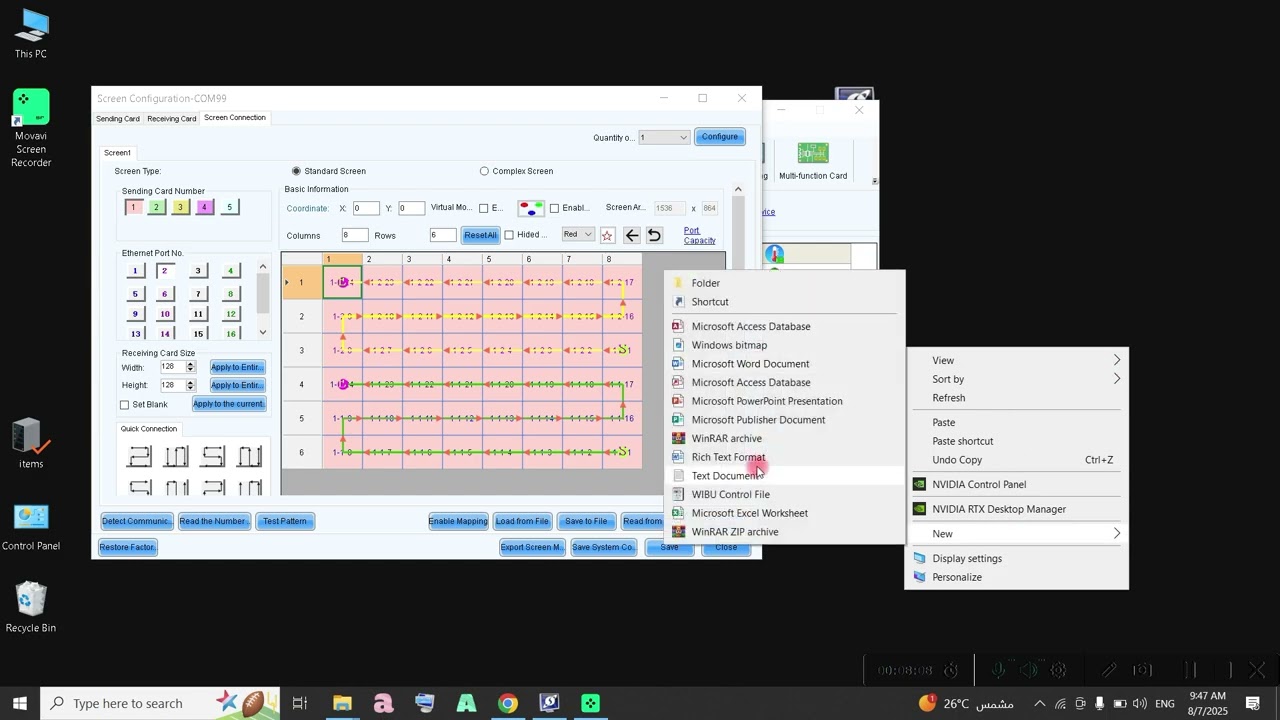Viewport: 1280px width, 720px height.
Task: Select Ethernet port number 3
Action: pos(198,271)
